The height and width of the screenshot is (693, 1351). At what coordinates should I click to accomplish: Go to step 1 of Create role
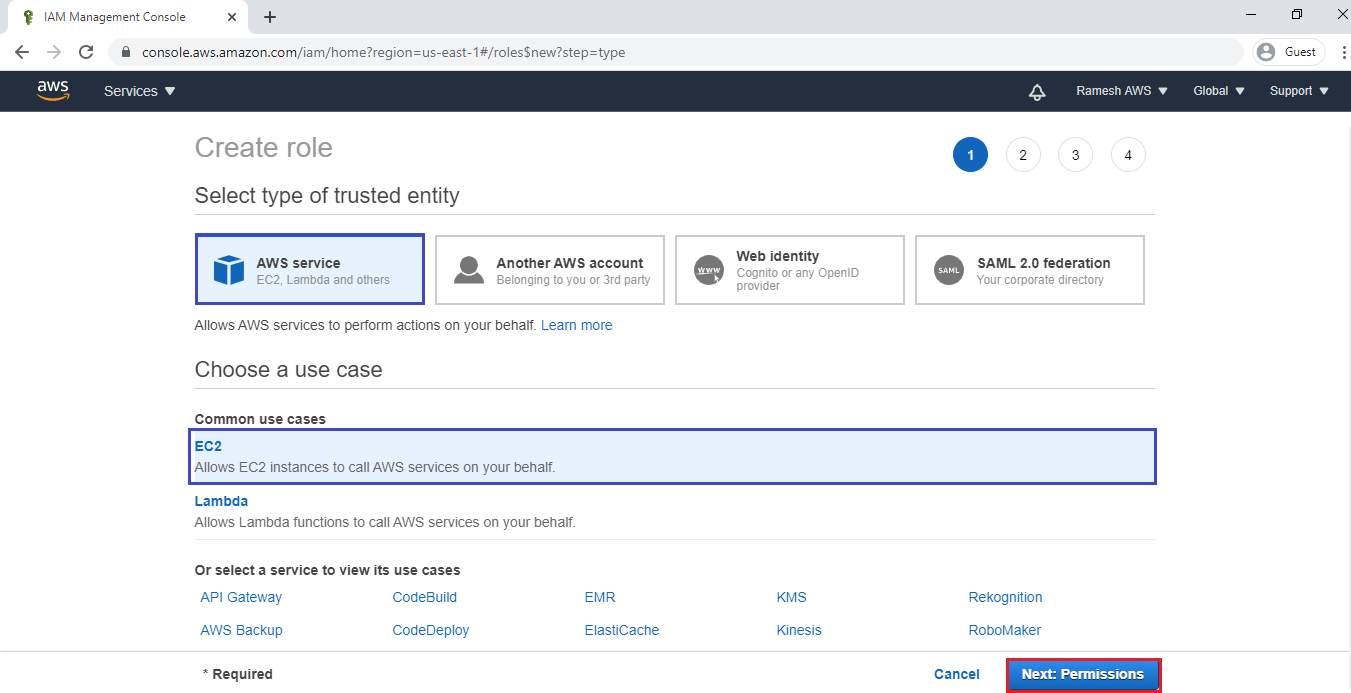[x=970, y=155]
